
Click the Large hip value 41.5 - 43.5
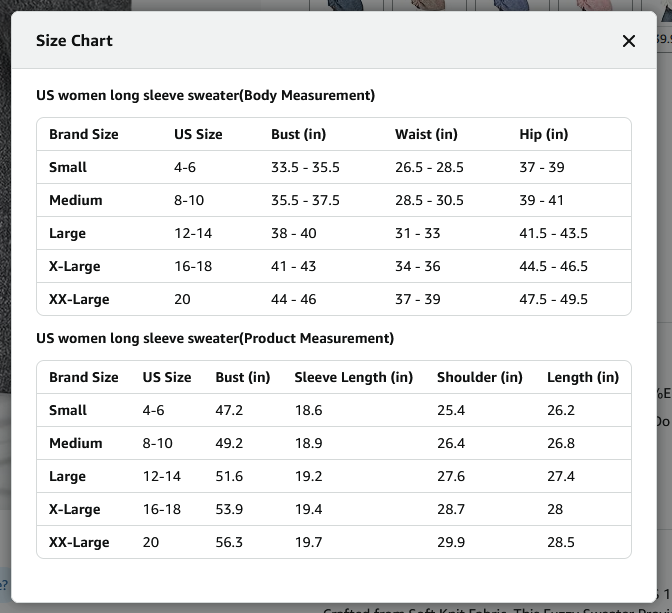pyautogui.click(x=553, y=233)
